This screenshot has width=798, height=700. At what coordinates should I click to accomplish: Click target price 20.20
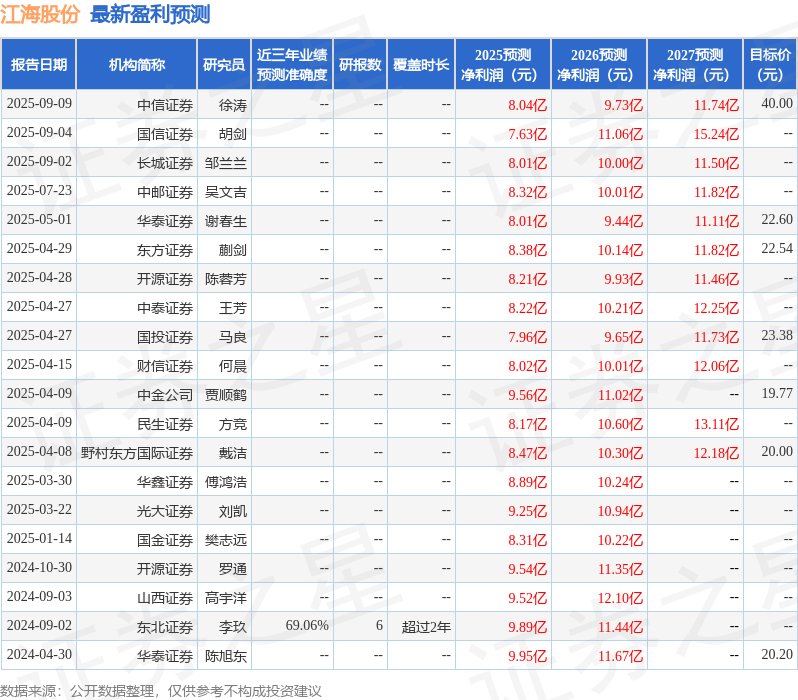tap(777, 655)
